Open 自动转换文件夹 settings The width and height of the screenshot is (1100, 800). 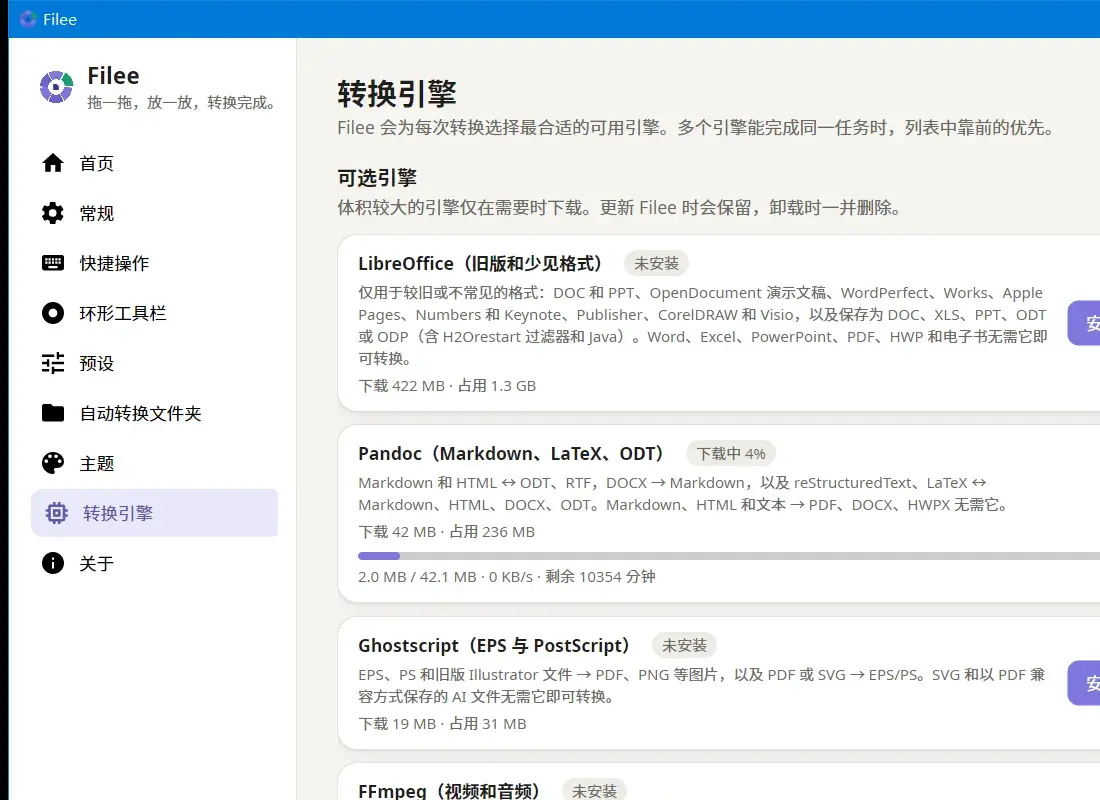coord(154,413)
